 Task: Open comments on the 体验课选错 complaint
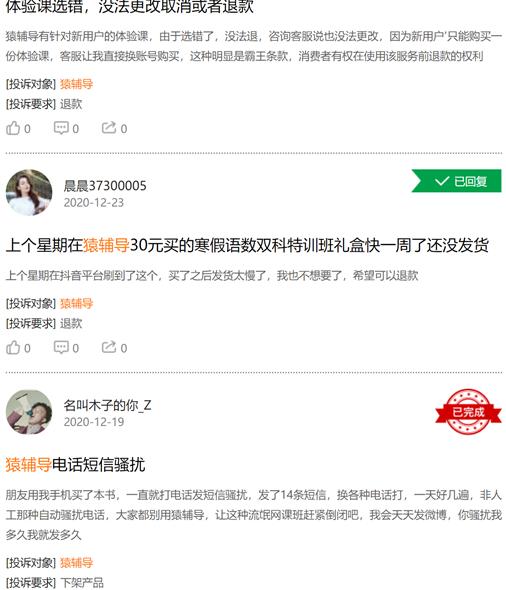[66, 129]
